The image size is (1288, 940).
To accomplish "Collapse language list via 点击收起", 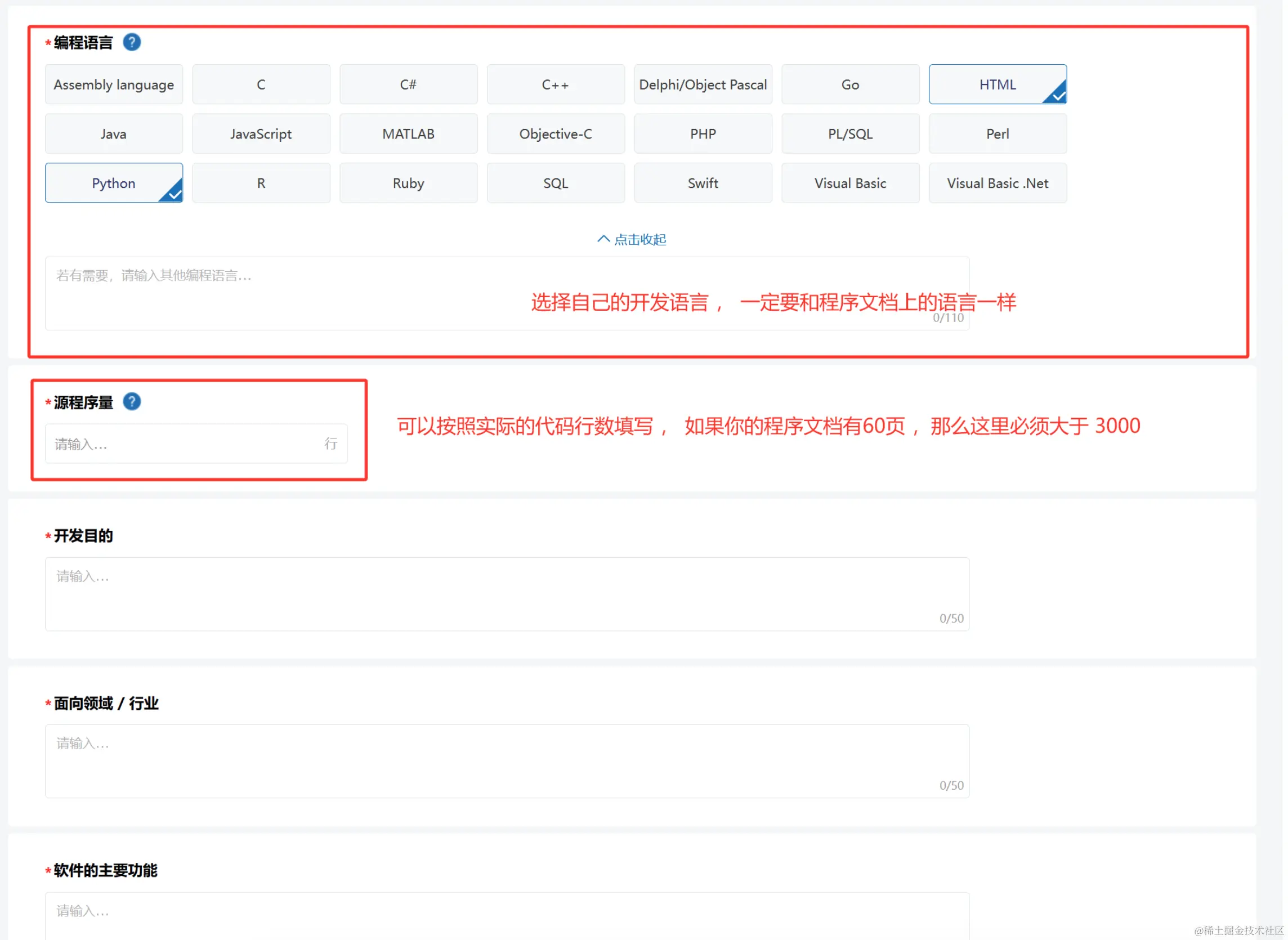I will pyautogui.click(x=639, y=240).
